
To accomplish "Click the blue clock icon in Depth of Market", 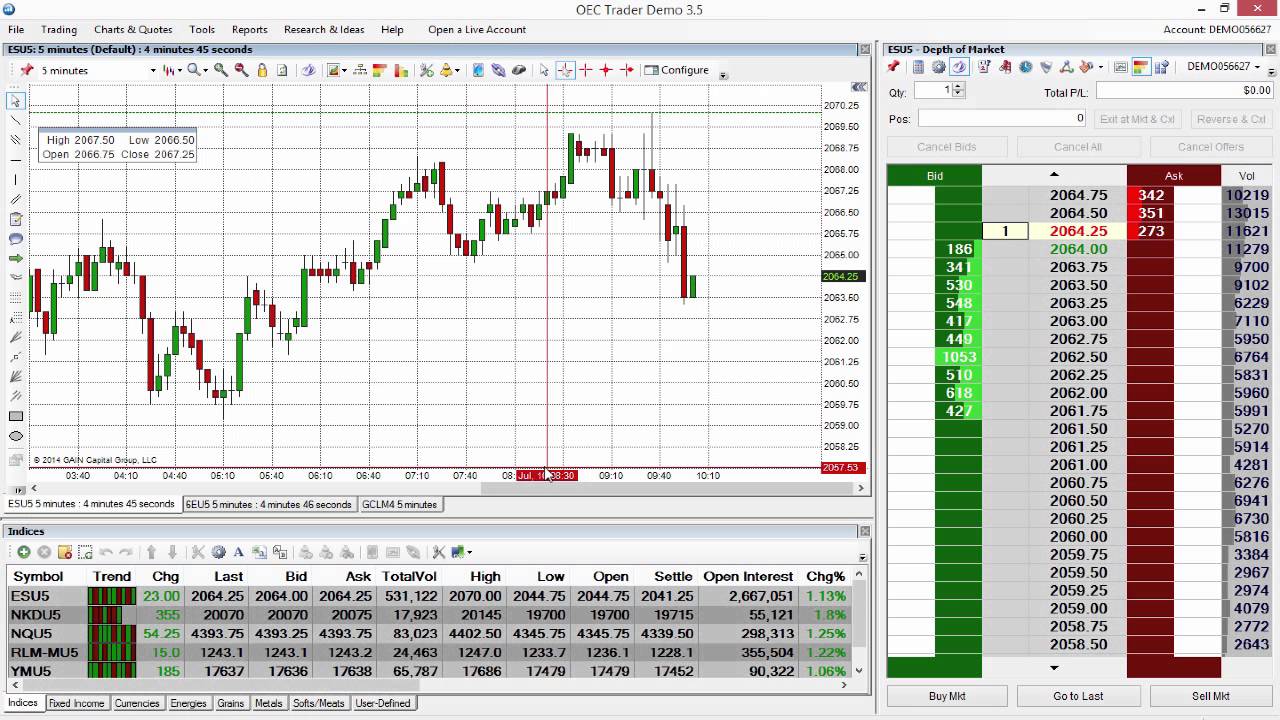I will [1025, 67].
